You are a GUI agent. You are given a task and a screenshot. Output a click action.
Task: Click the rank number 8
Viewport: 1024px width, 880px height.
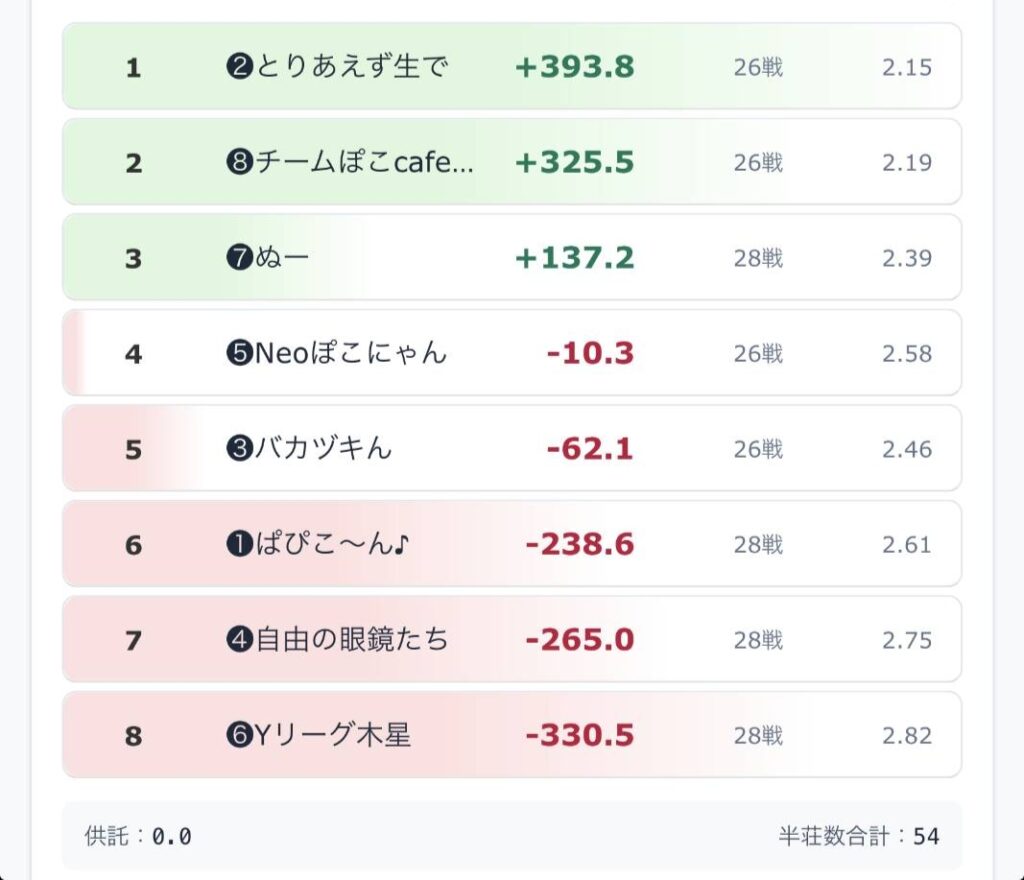[134, 736]
